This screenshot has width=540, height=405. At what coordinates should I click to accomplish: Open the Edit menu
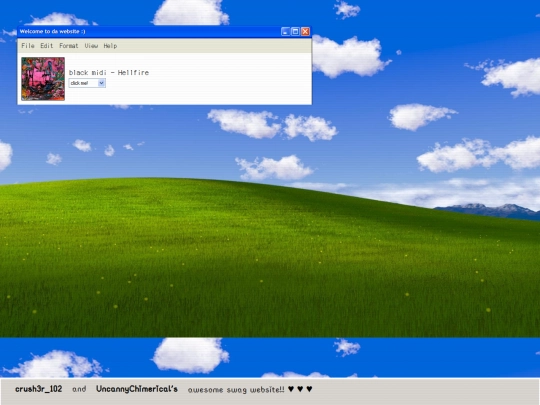click(46, 45)
